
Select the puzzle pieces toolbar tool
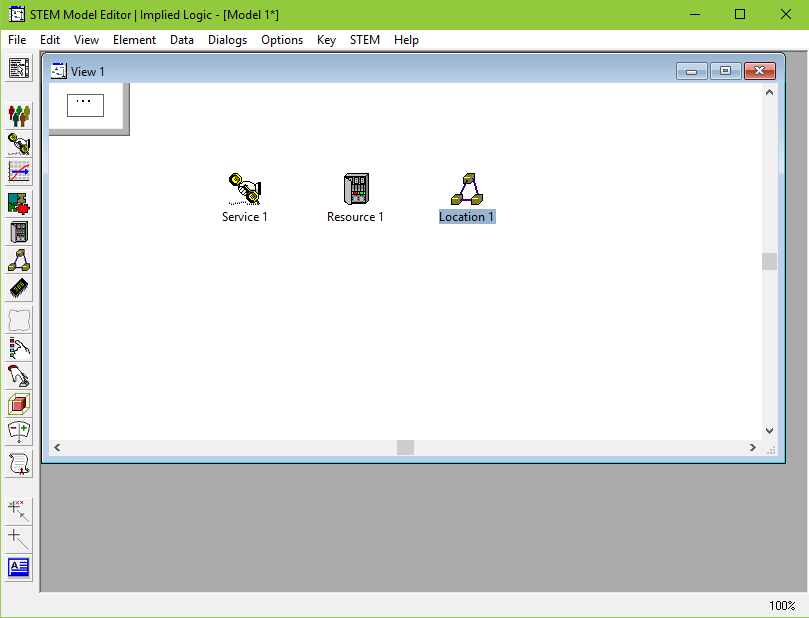coord(19,204)
